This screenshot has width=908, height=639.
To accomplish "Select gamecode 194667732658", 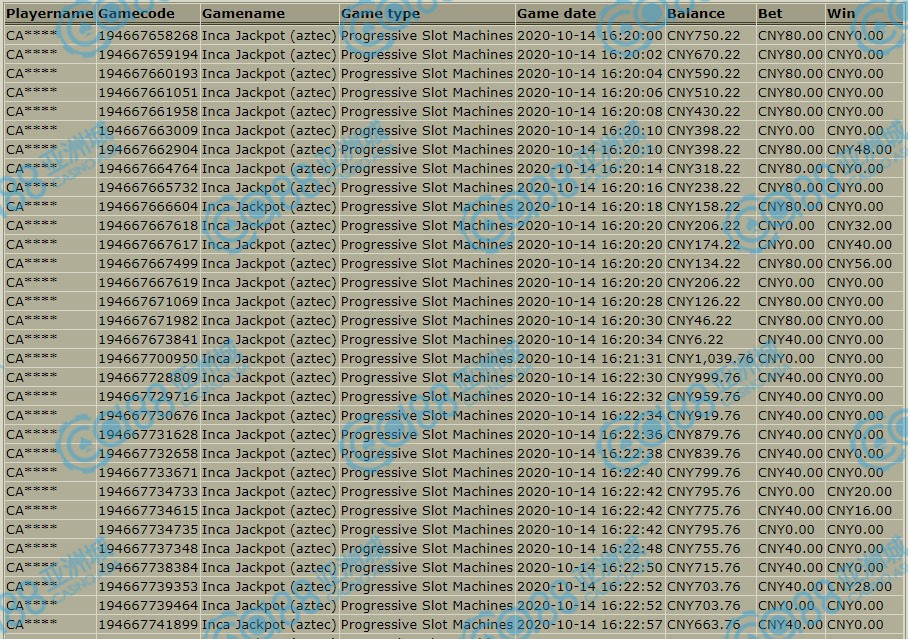I will (x=148, y=454).
